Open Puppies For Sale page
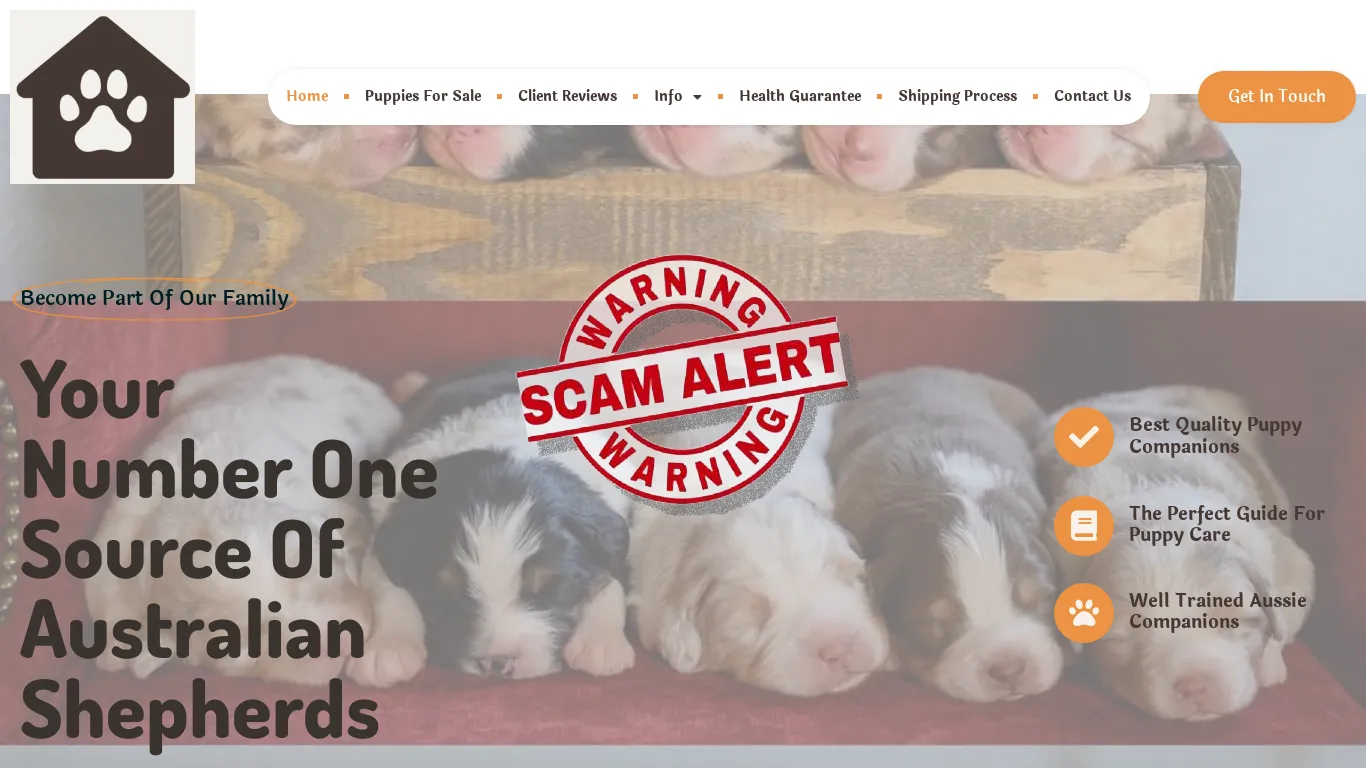 [423, 96]
